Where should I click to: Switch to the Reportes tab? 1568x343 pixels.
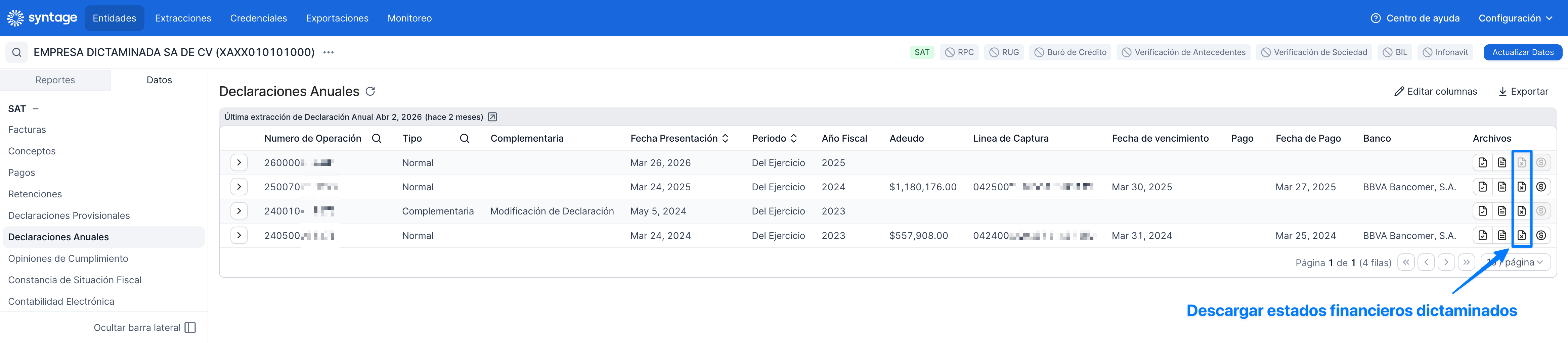point(55,80)
